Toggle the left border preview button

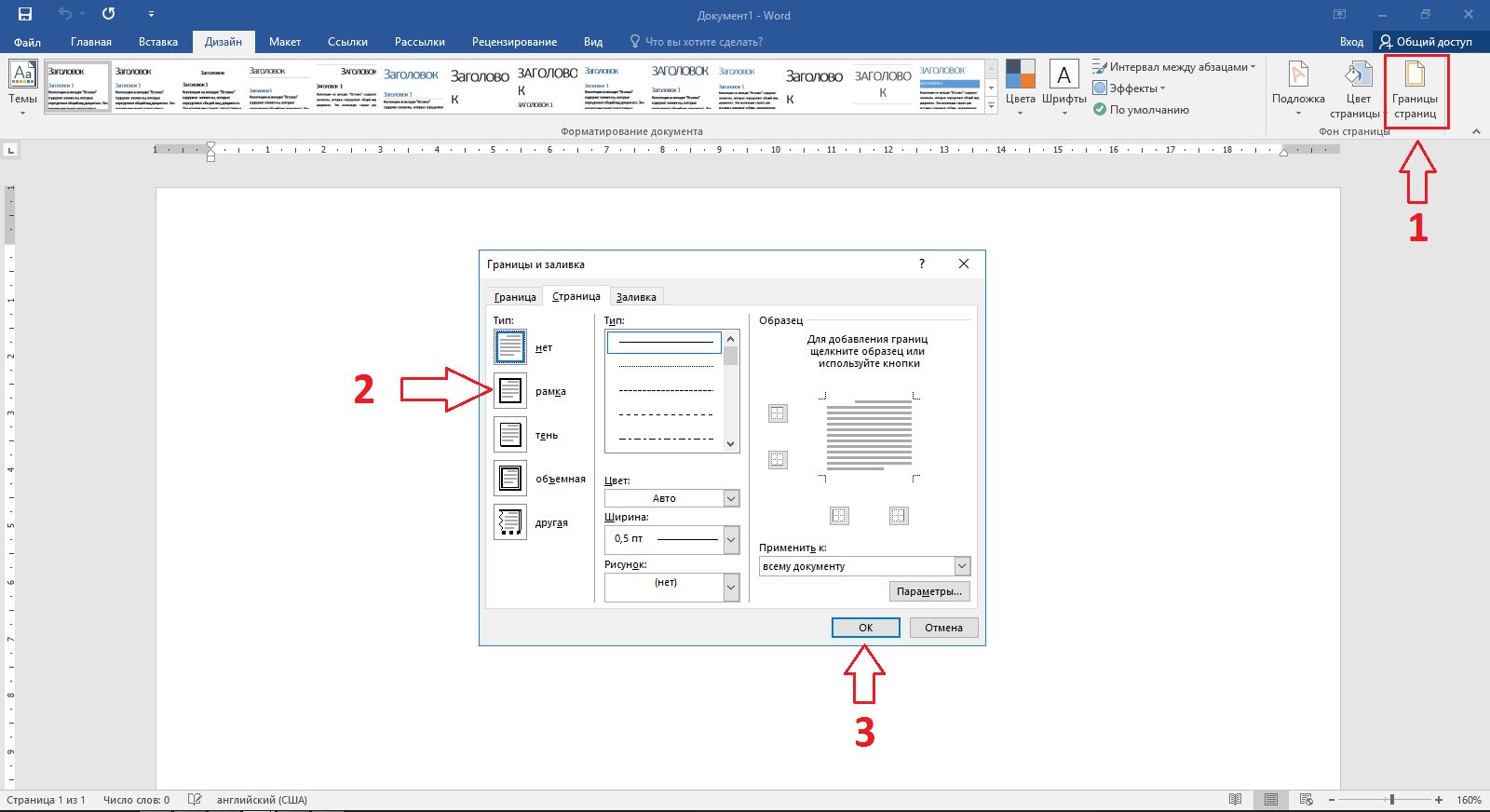tap(839, 516)
